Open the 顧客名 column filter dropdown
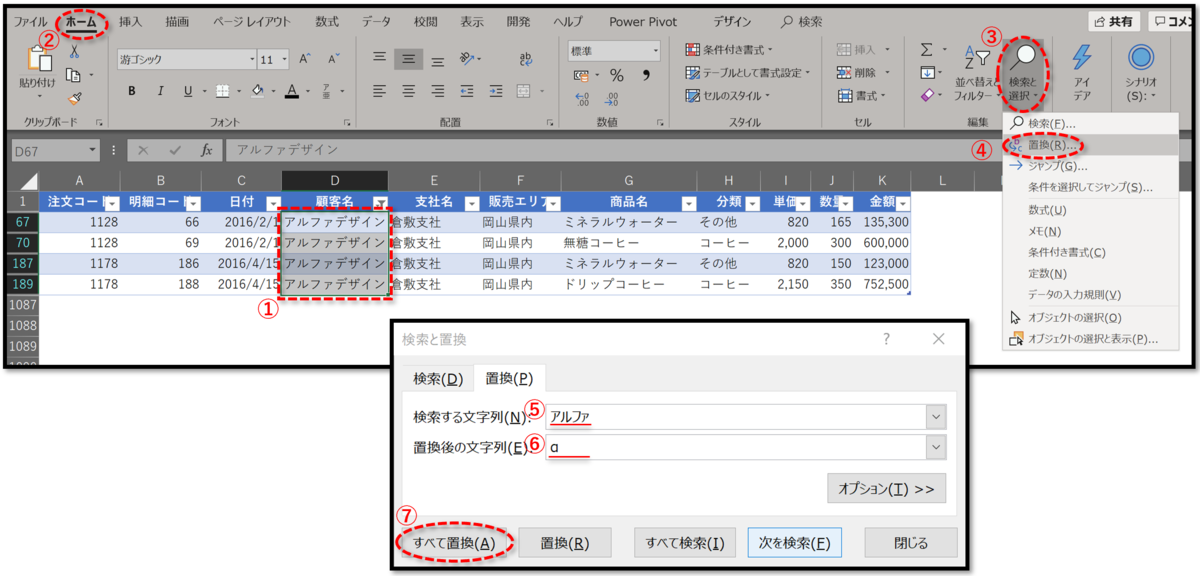1200x576 pixels. [x=383, y=200]
